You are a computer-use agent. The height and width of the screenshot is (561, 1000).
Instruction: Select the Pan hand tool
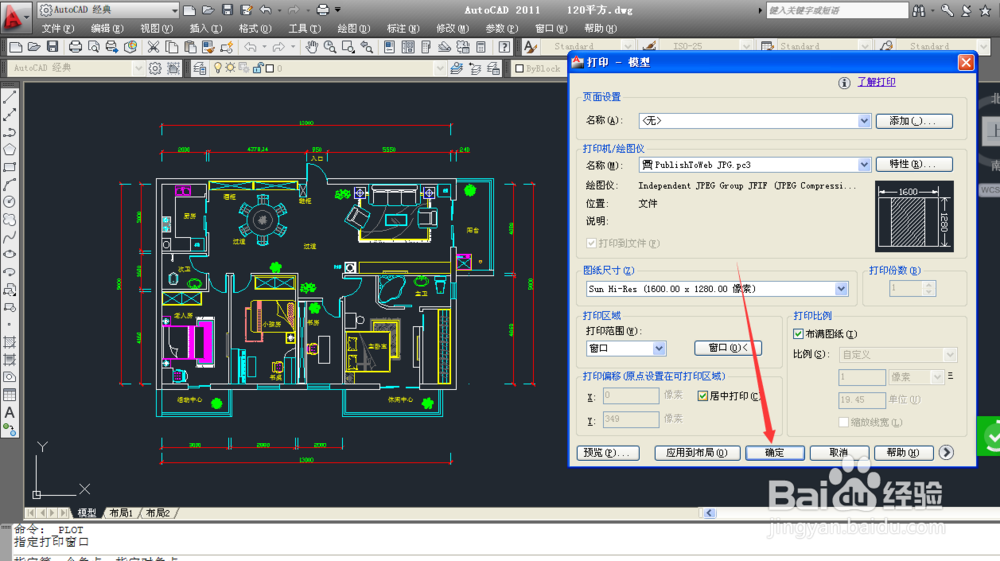(x=311, y=47)
